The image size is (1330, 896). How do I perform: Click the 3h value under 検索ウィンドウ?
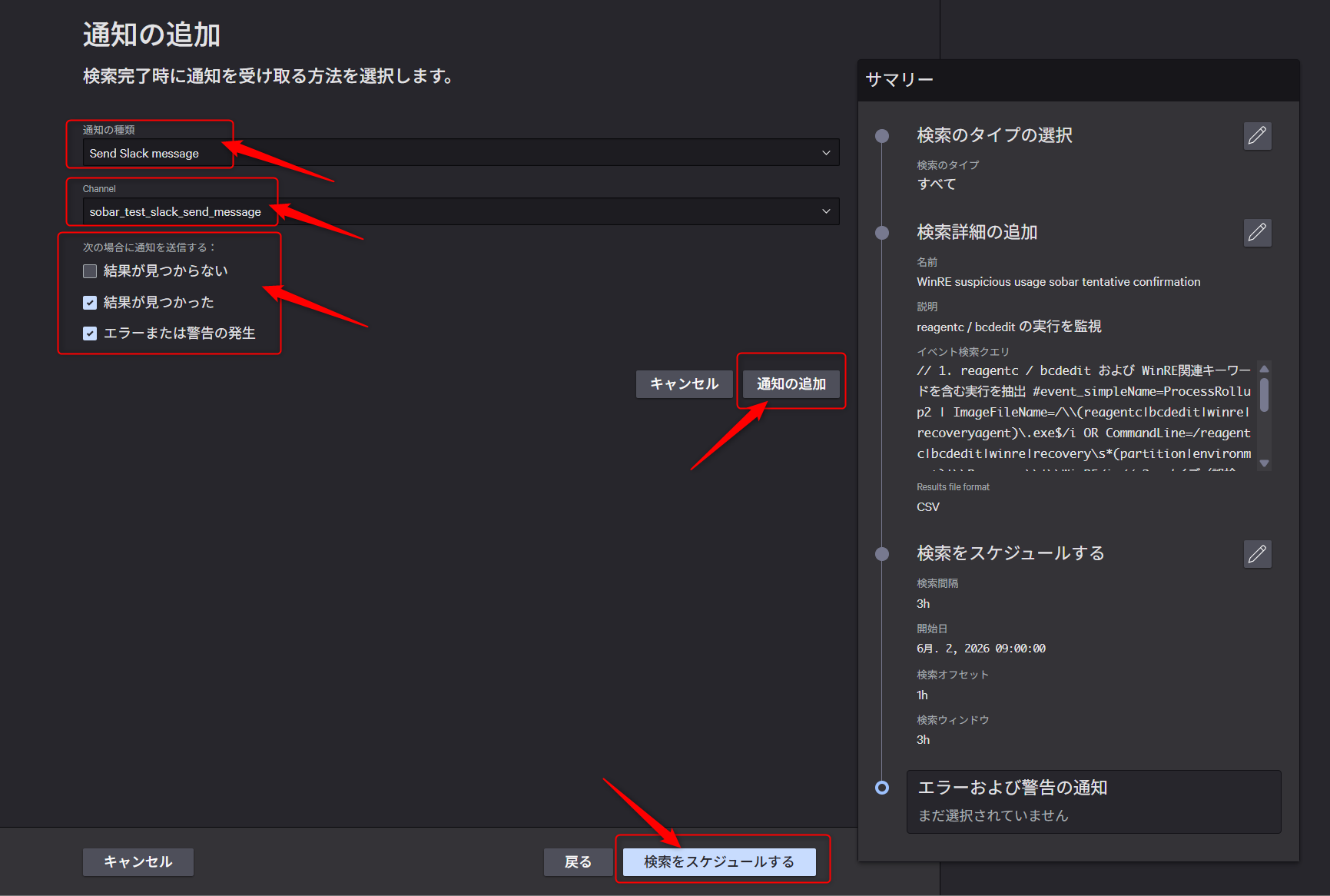(x=923, y=740)
